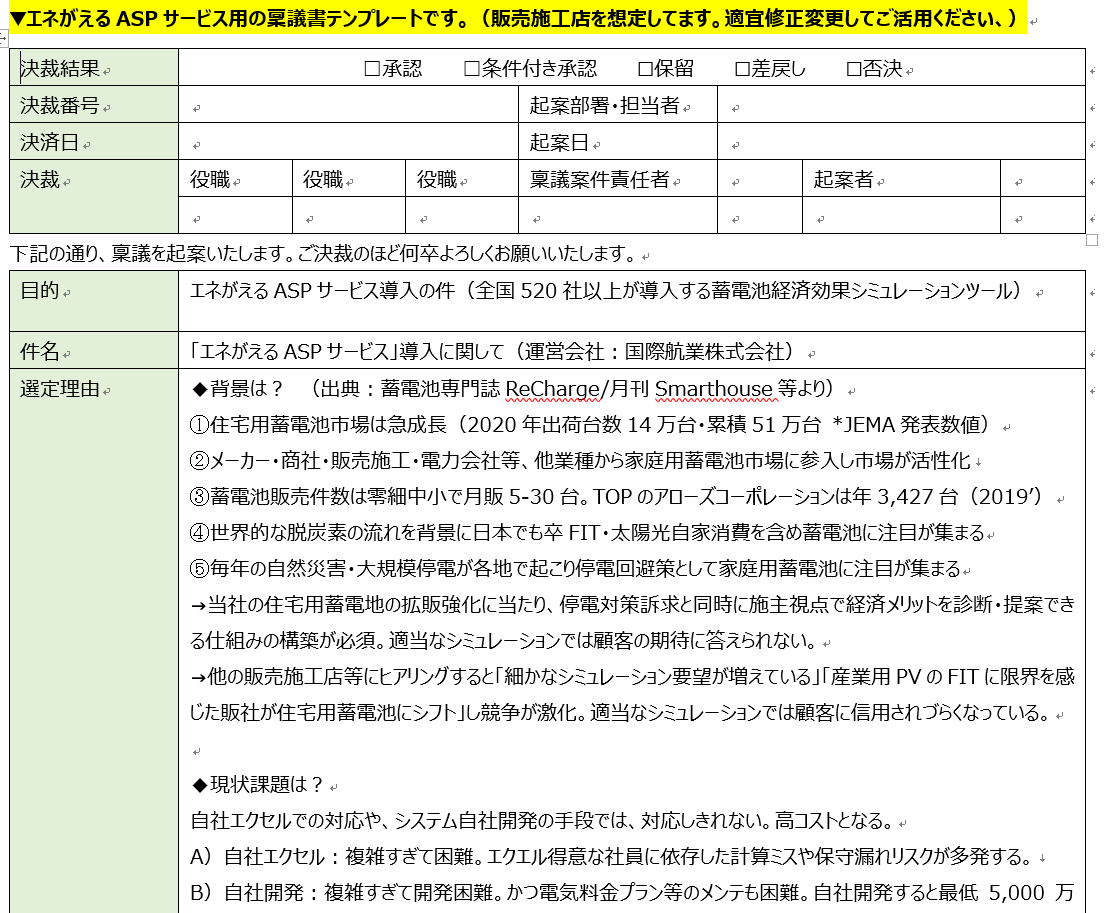
Task: Click the 決裁結果 label cell
Action: coord(94,68)
